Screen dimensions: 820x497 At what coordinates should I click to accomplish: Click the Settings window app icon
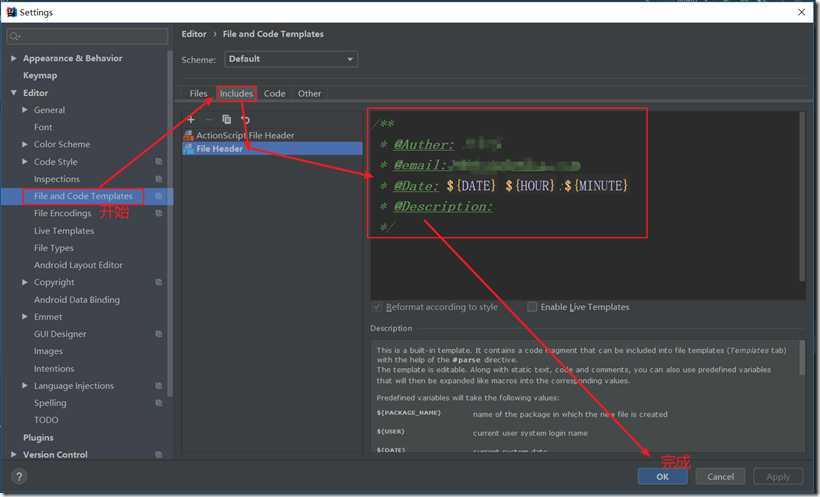[12, 12]
